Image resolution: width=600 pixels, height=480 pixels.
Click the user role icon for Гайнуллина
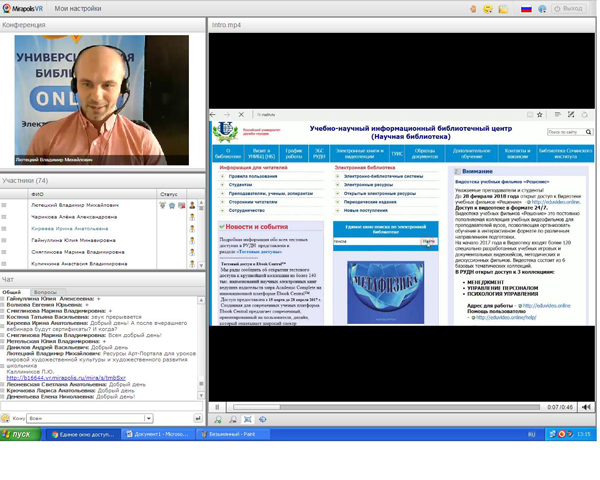192,240
